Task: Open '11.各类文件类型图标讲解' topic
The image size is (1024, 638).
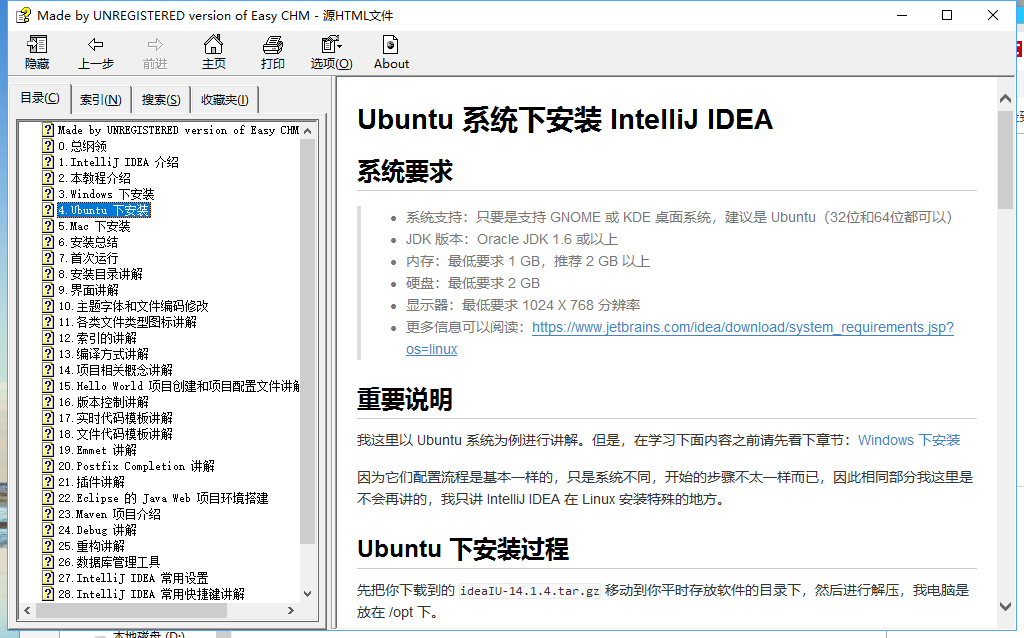Action: pos(127,322)
